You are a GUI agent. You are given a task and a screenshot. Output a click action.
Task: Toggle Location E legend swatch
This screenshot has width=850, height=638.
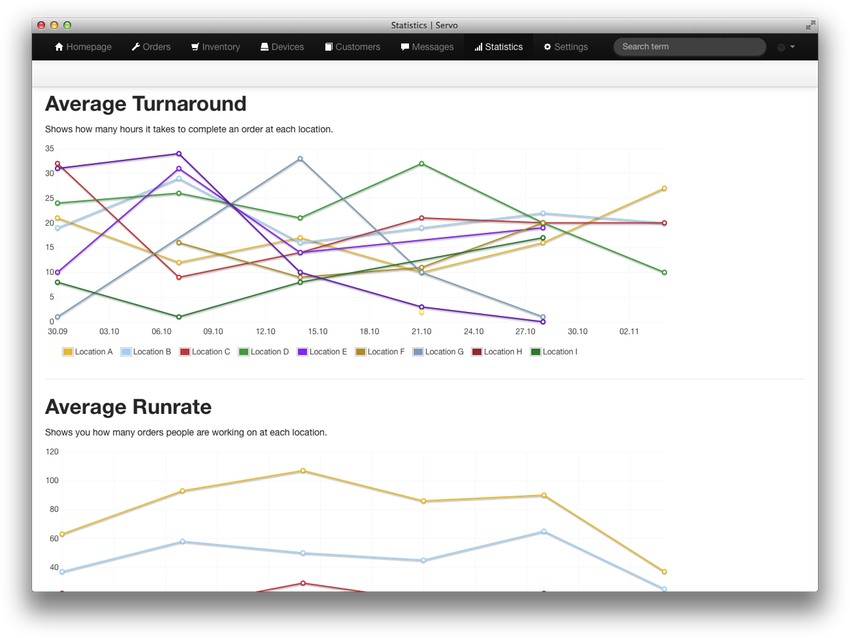(302, 352)
